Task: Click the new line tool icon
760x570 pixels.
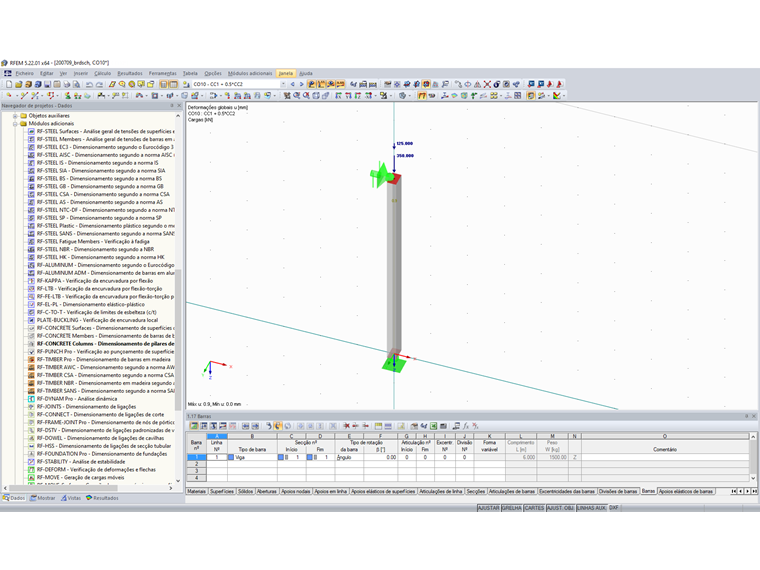Action: [x=23, y=96]
